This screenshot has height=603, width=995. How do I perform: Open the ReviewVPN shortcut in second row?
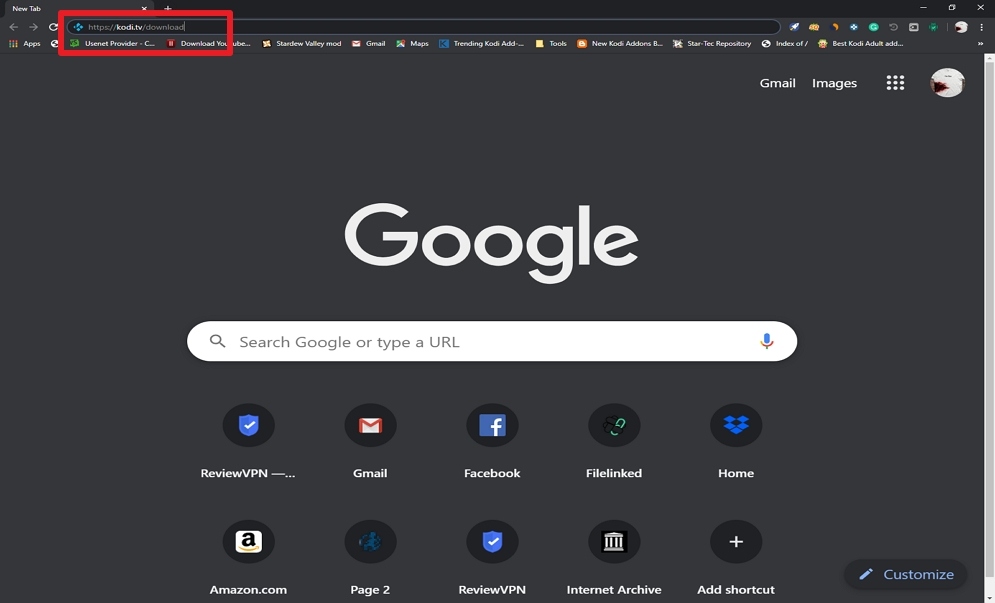click(x=492, y=558)
